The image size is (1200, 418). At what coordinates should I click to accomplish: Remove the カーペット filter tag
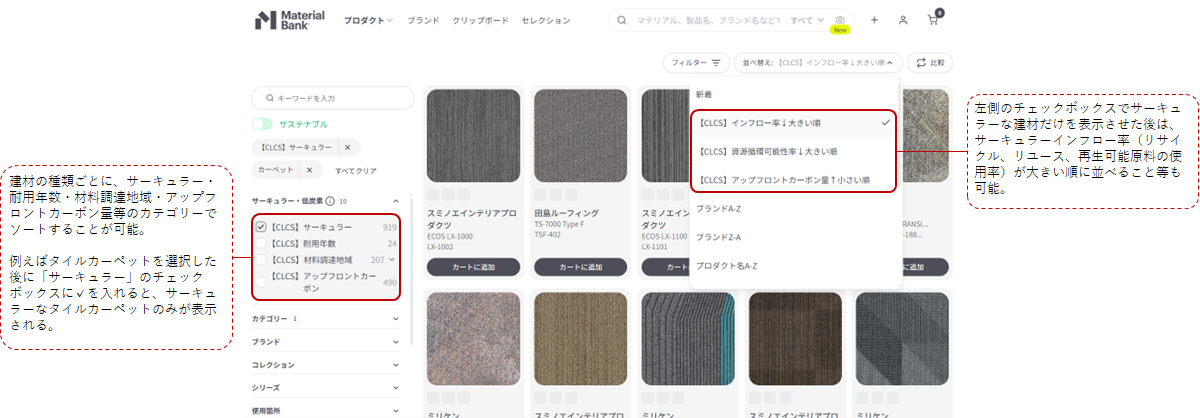(309, 170)
